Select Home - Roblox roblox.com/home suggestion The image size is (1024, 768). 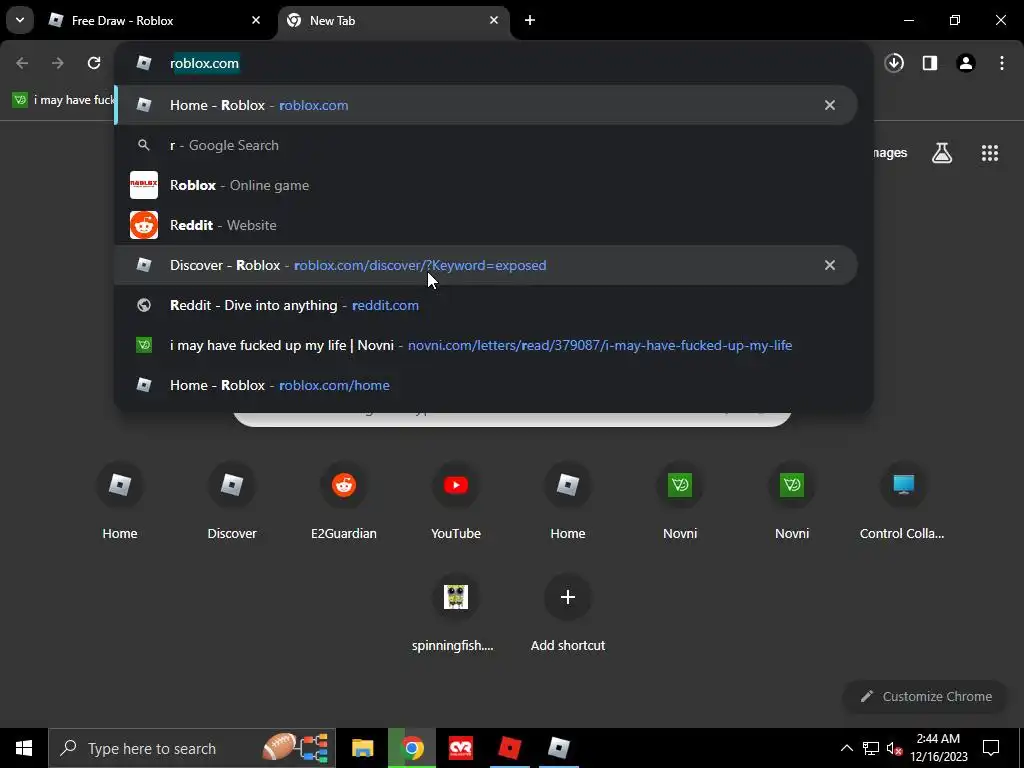(486, 385)
